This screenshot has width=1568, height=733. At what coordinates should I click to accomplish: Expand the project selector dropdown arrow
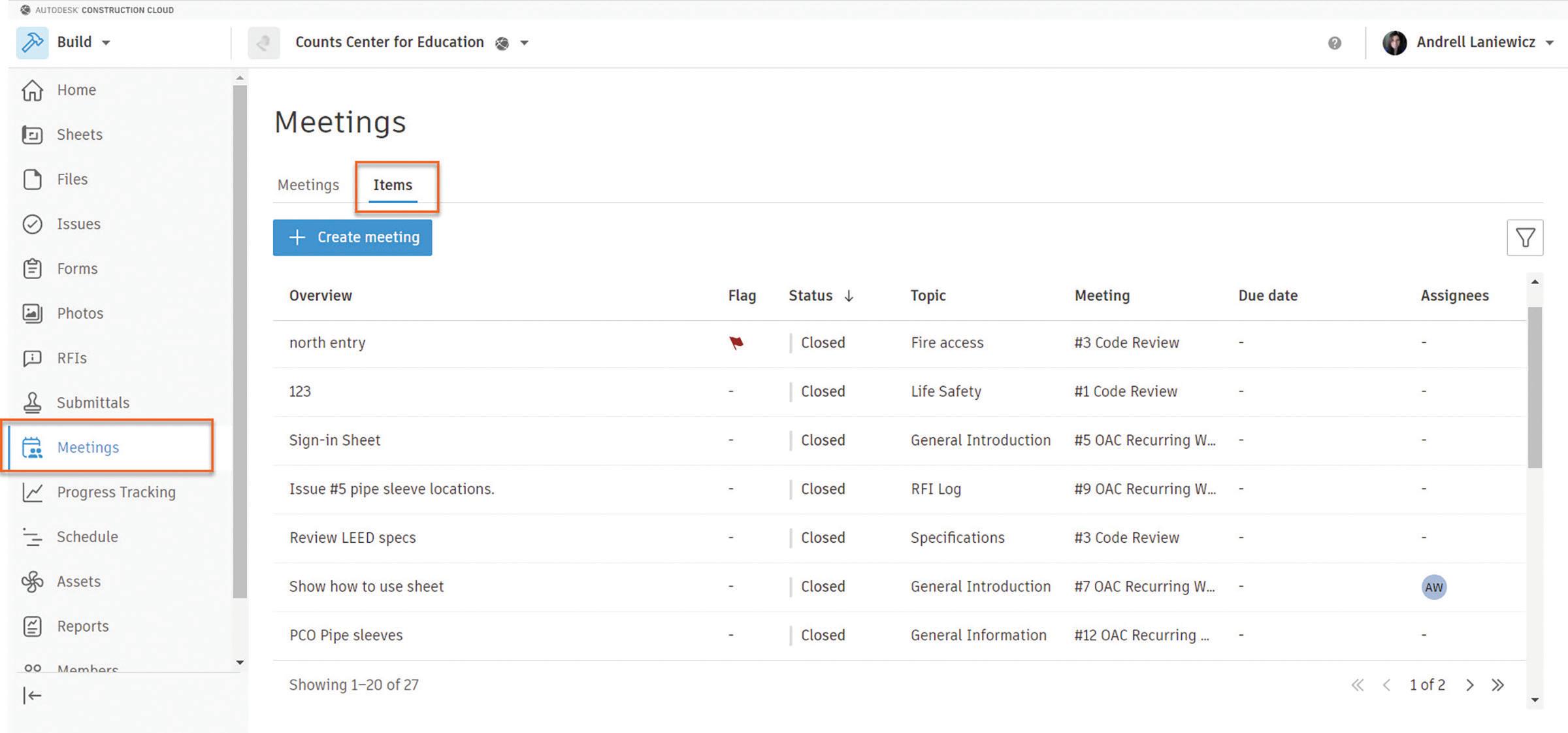coord(524,44)
